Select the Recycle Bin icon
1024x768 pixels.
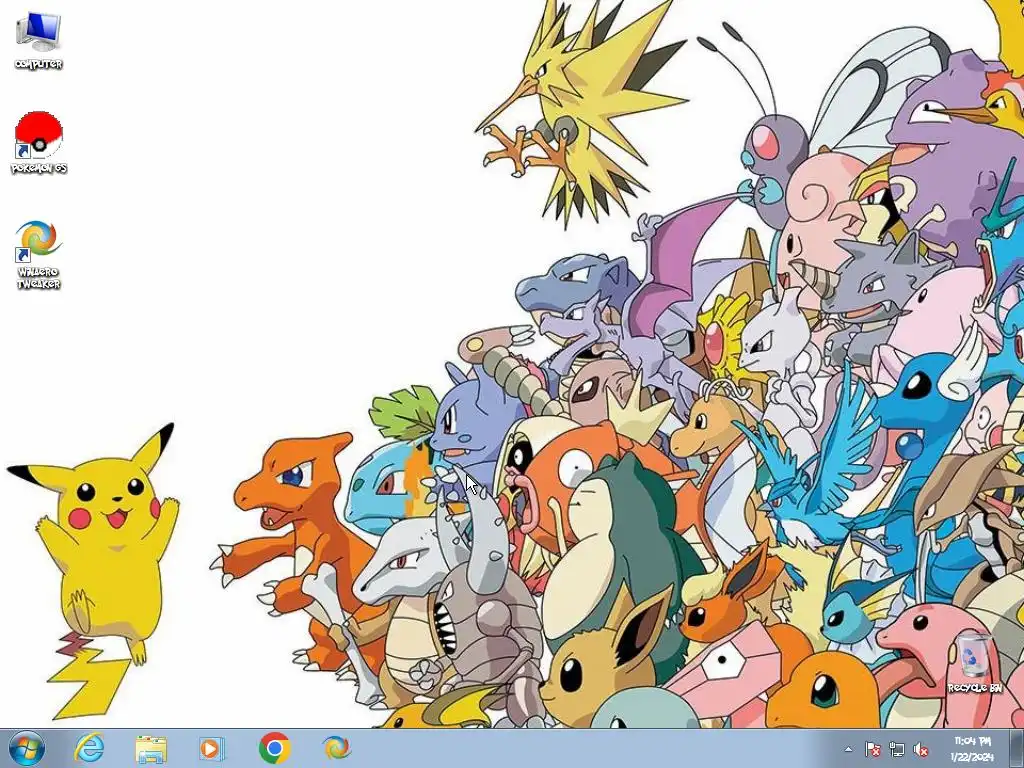pyautogui.click(x=974, y=662)
